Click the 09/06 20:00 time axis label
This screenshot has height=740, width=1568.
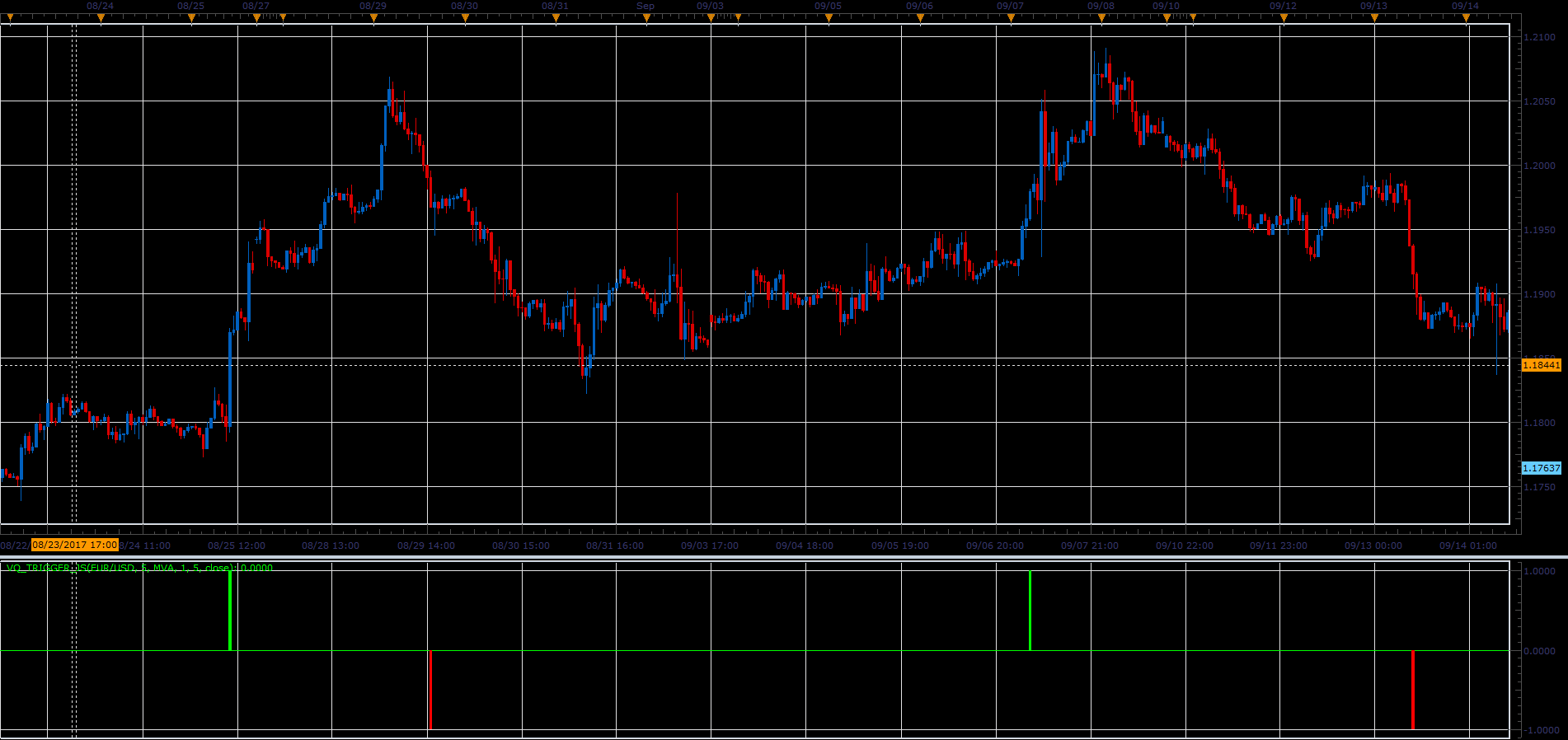(x=995, y=546)
